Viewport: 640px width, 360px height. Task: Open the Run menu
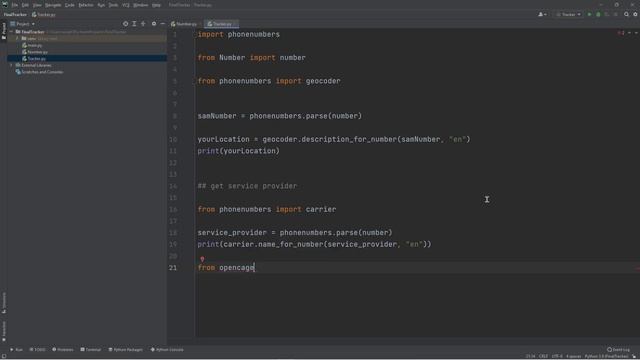pyautogui.click(x=101, y=5)
